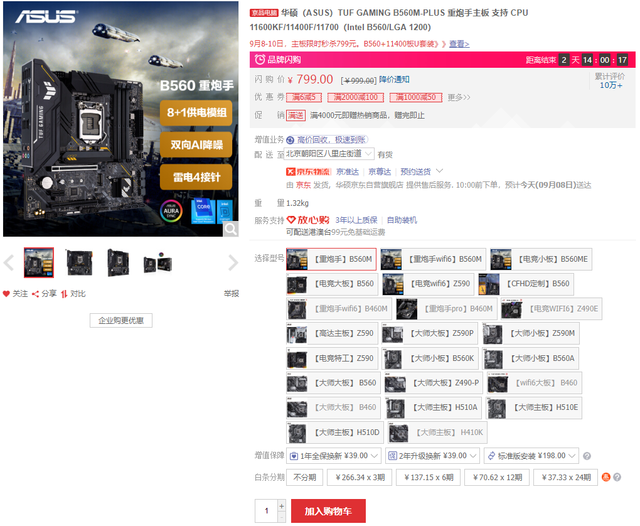Select the first boxed motherboard thumbnail
The width and height of the screenshot is (640, 526).
(39, 262)
